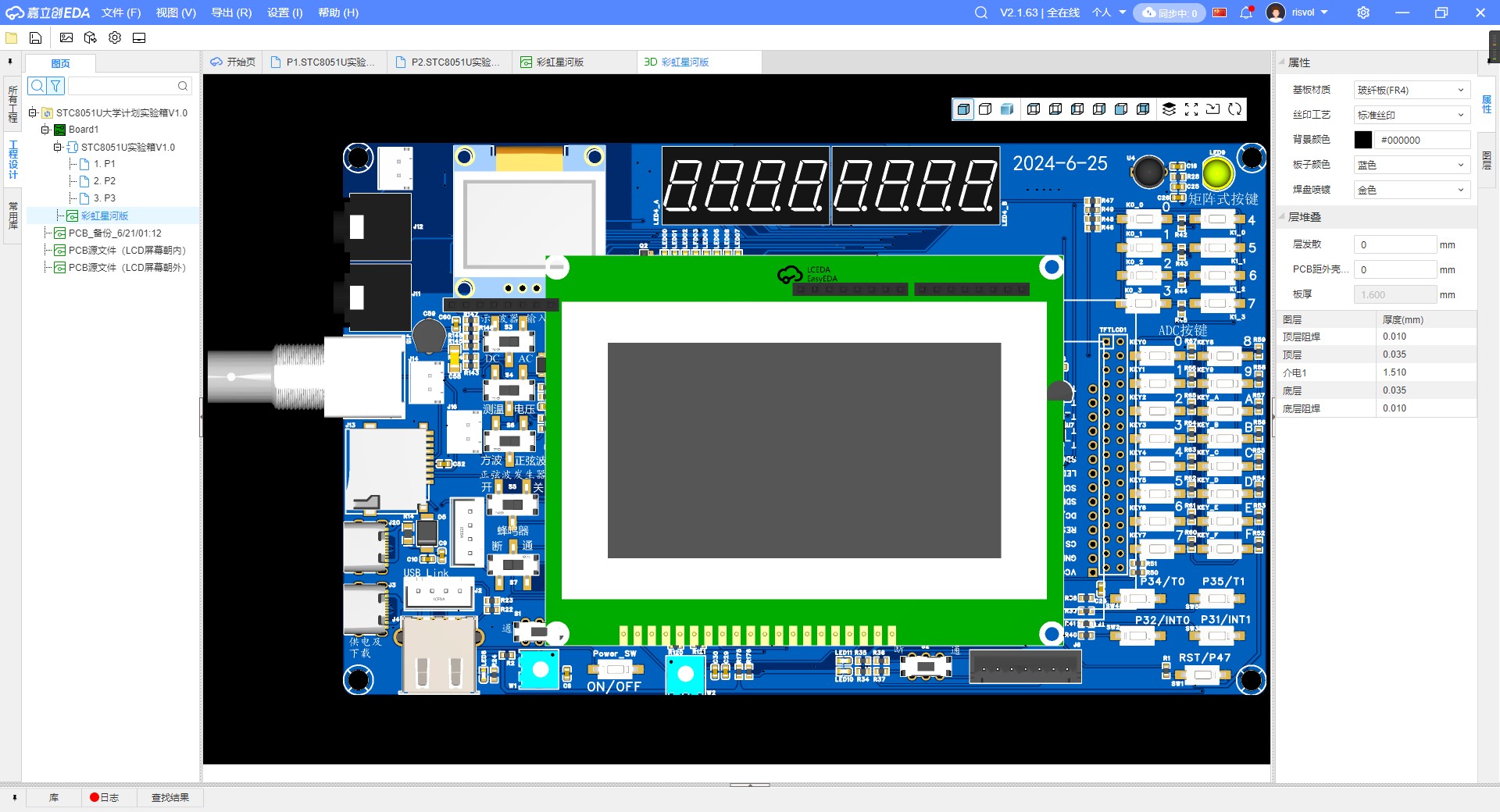1500x812 pixels.
Task: Open the 板子颜色 dropdown showing 蓝色
Action: click(1411, 165)
